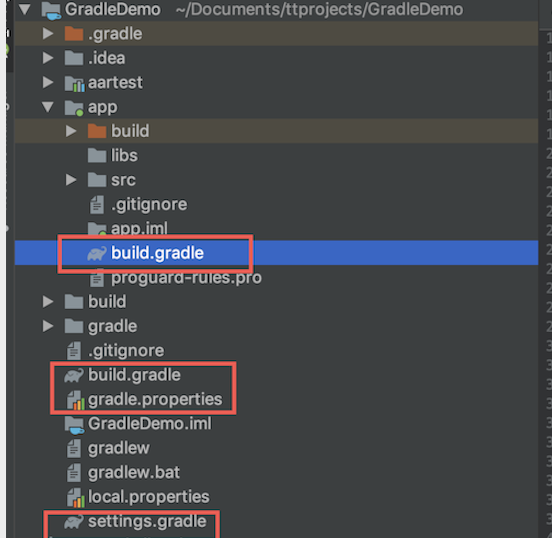Click the orange .gradle folder icon
The width and height of the screenshot is (552, 538).
click(74, 34)
